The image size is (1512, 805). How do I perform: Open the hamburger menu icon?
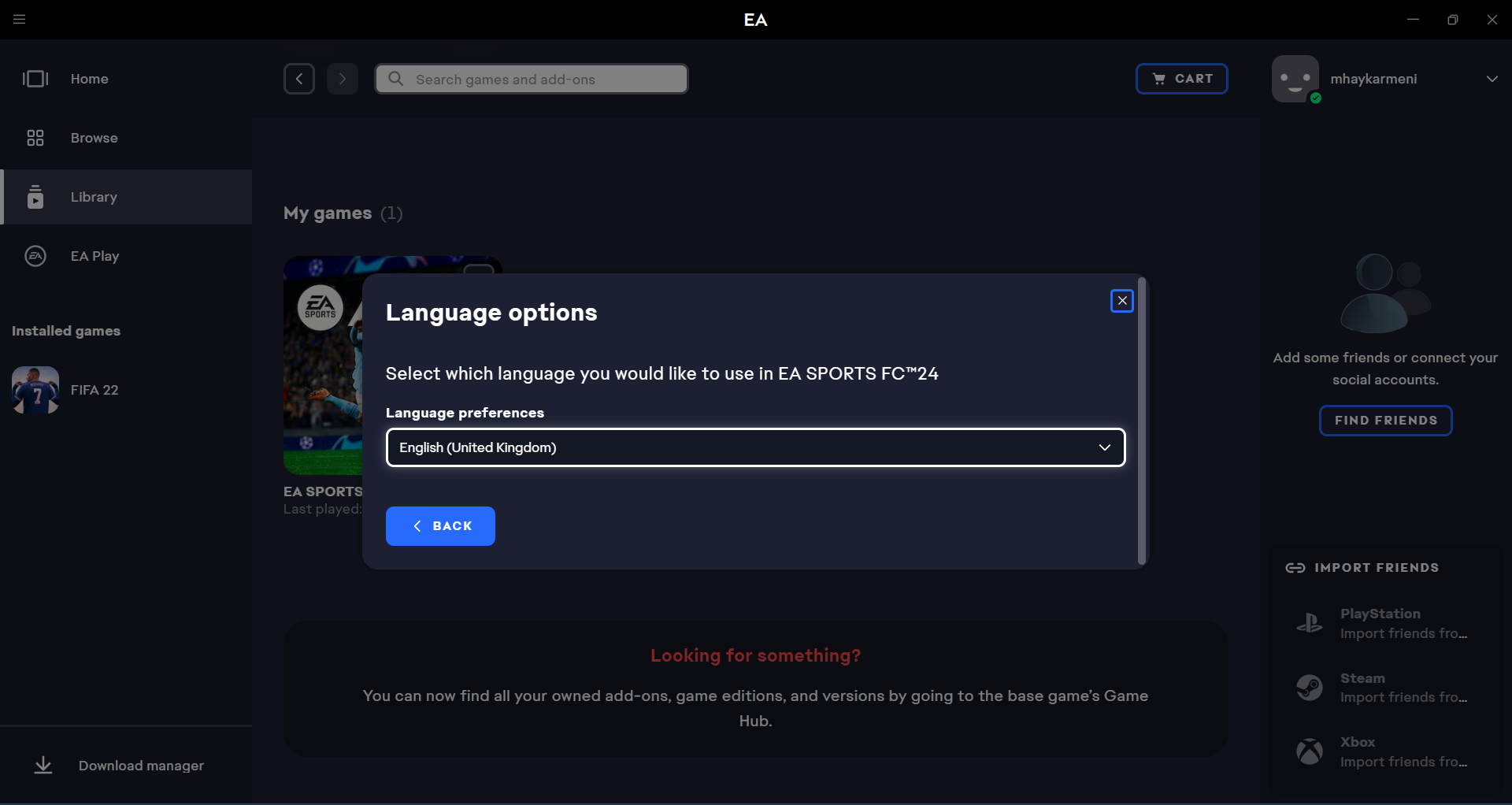tap(20, 20)
